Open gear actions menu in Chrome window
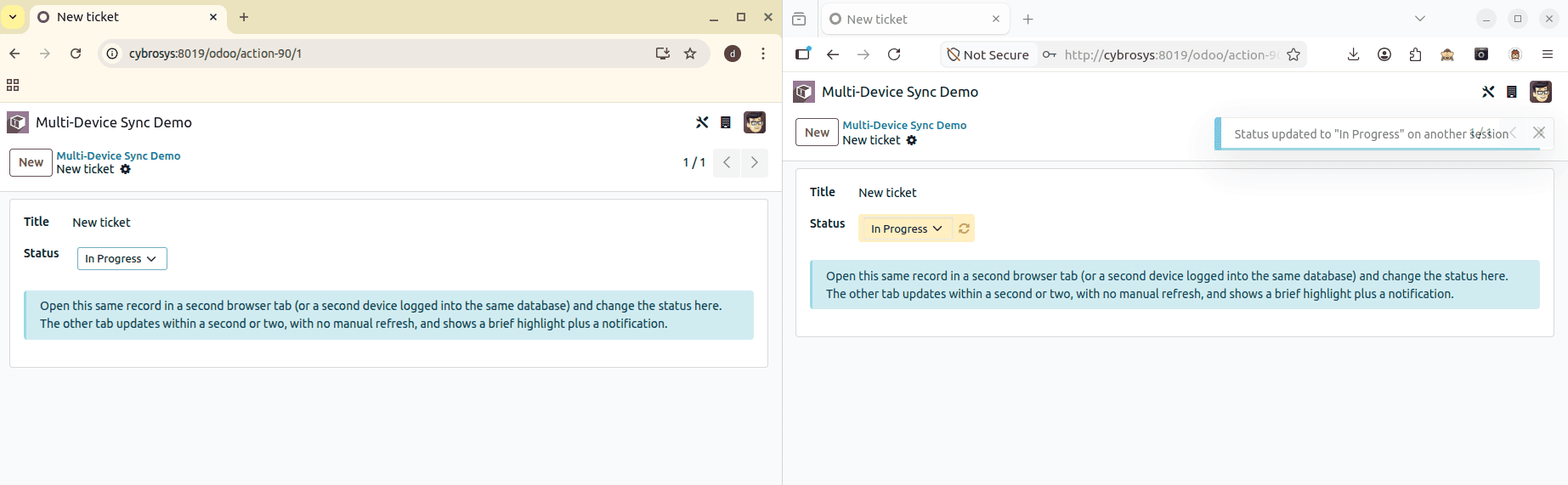 [x=126, y=169]
